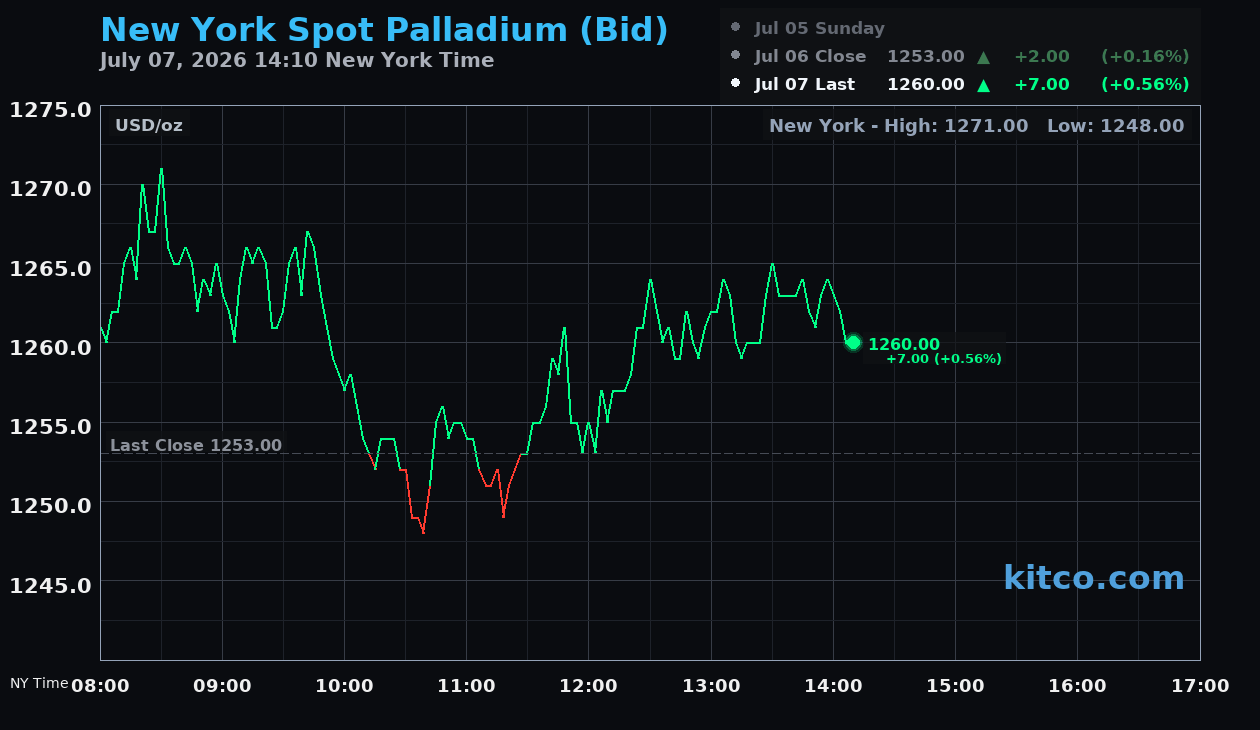Viewport: 1260px width, 730px height.
Task: Click the current price marker dot at 1260.00
Action: (x=853, y=343)
